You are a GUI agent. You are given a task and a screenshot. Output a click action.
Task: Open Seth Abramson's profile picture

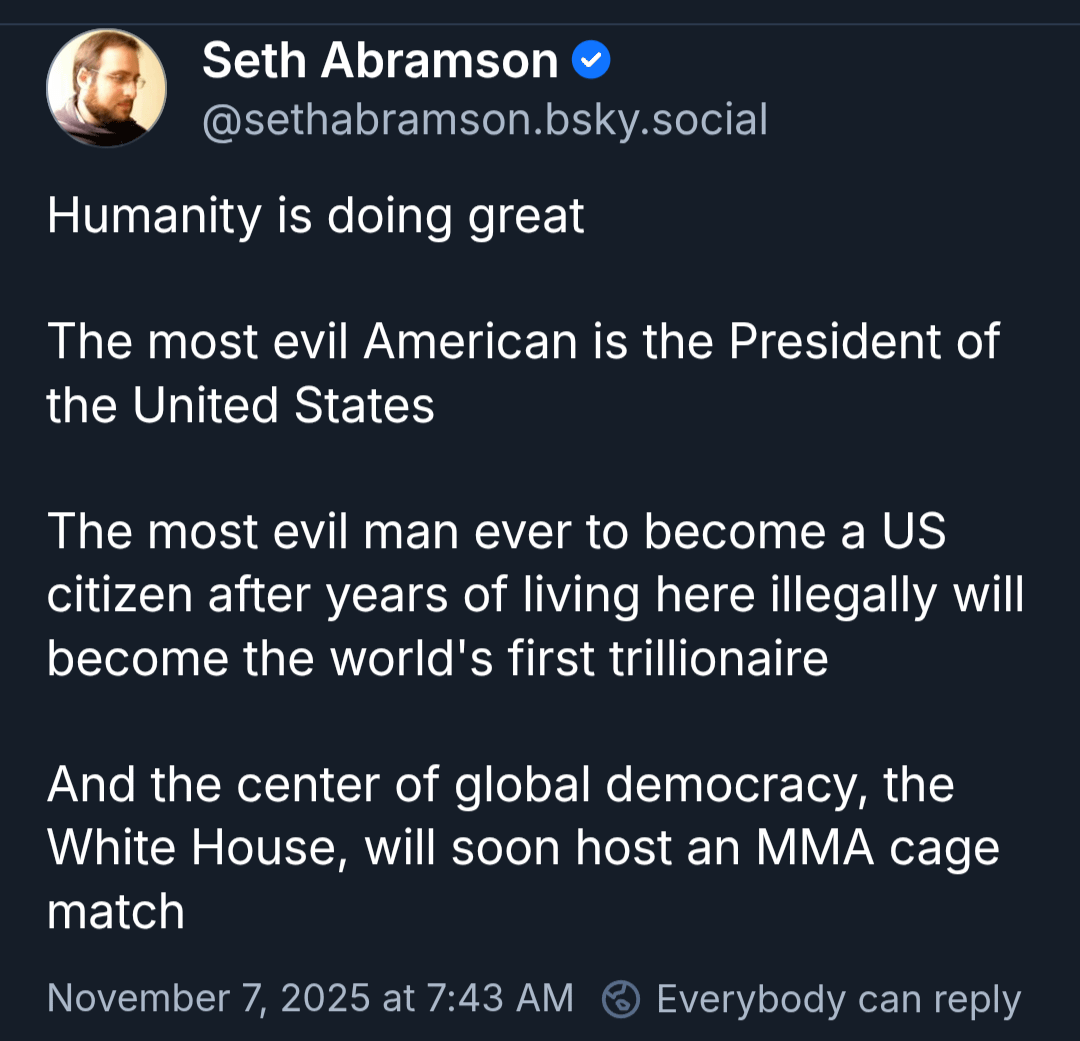pyautogui.click(x=106, y=88)
